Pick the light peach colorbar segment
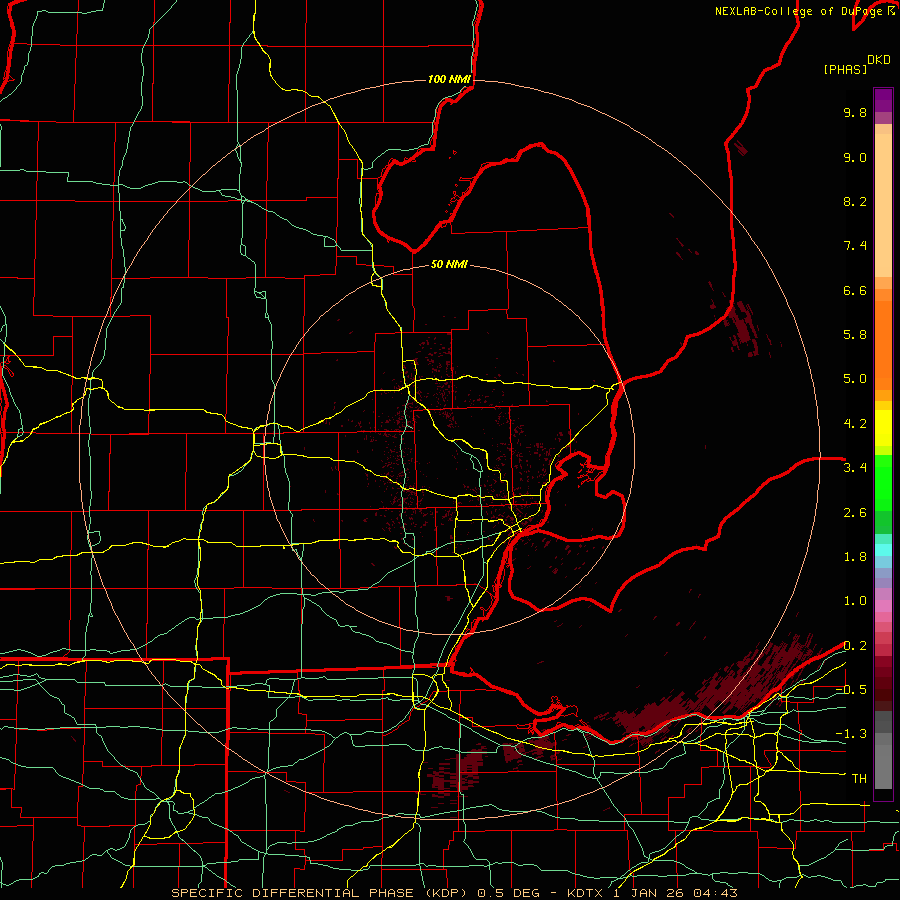This screenshot has width=900, height=900. (x=883, y=205)
